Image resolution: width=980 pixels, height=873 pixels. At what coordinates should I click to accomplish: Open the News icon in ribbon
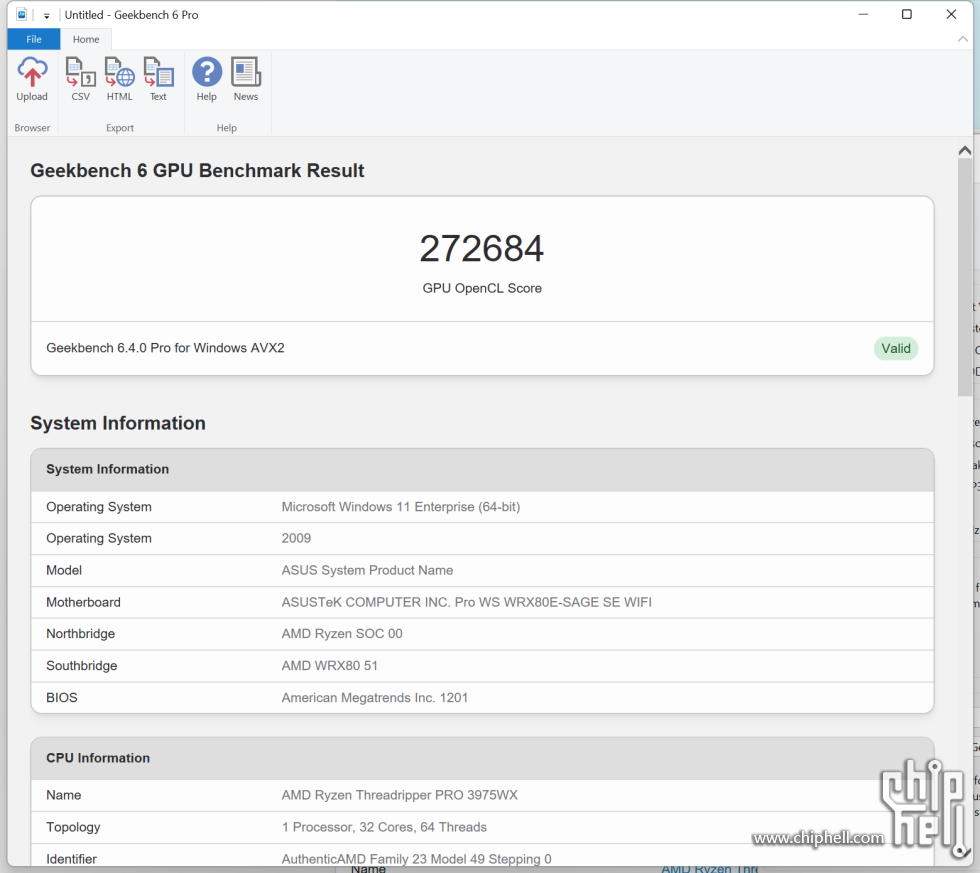pyautogui.click(x=246, y=79)
